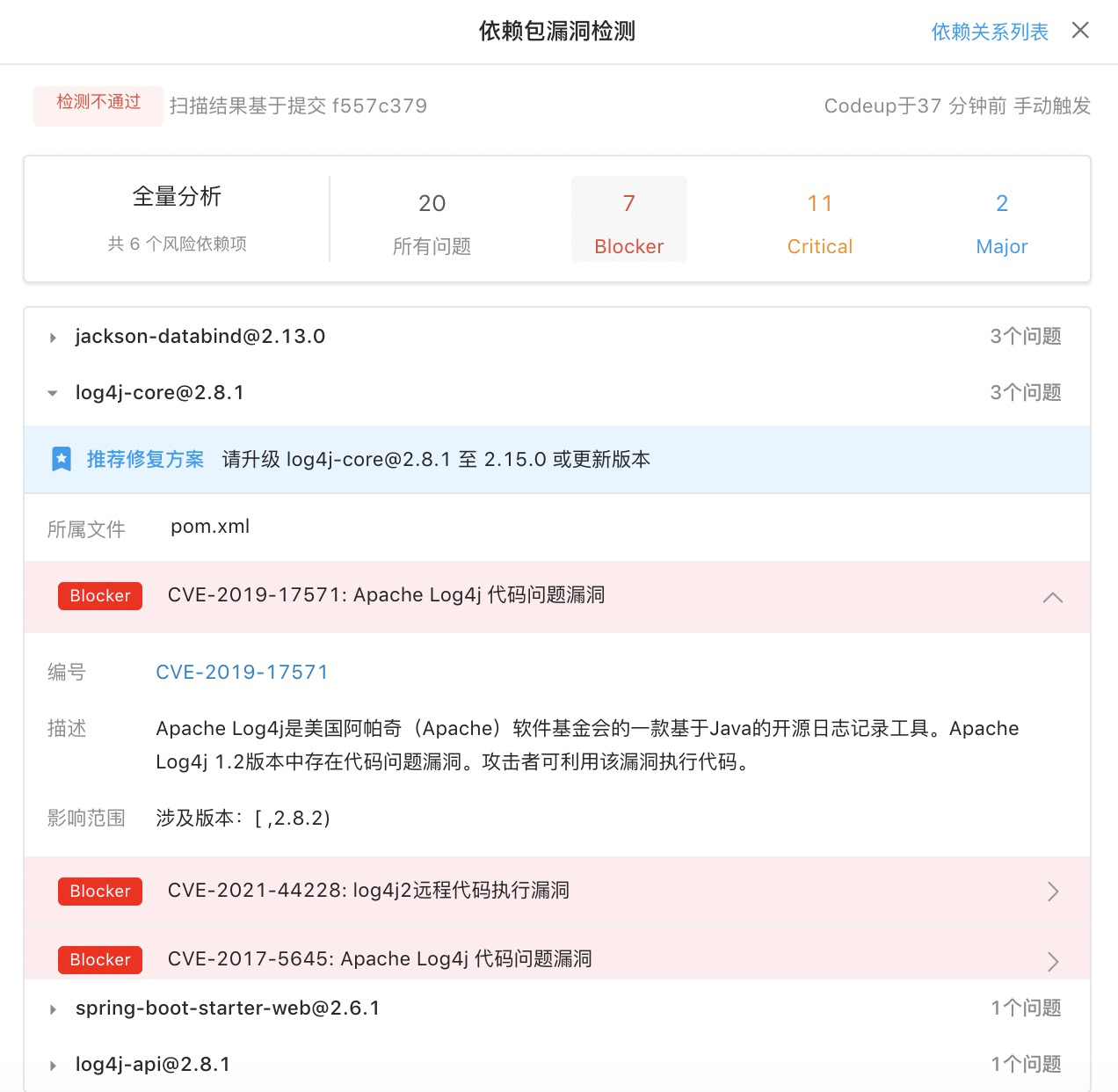Select the Blocker filter showing 7 issues
This screenshot has height=1092, width=1118.
pos(628,219)
